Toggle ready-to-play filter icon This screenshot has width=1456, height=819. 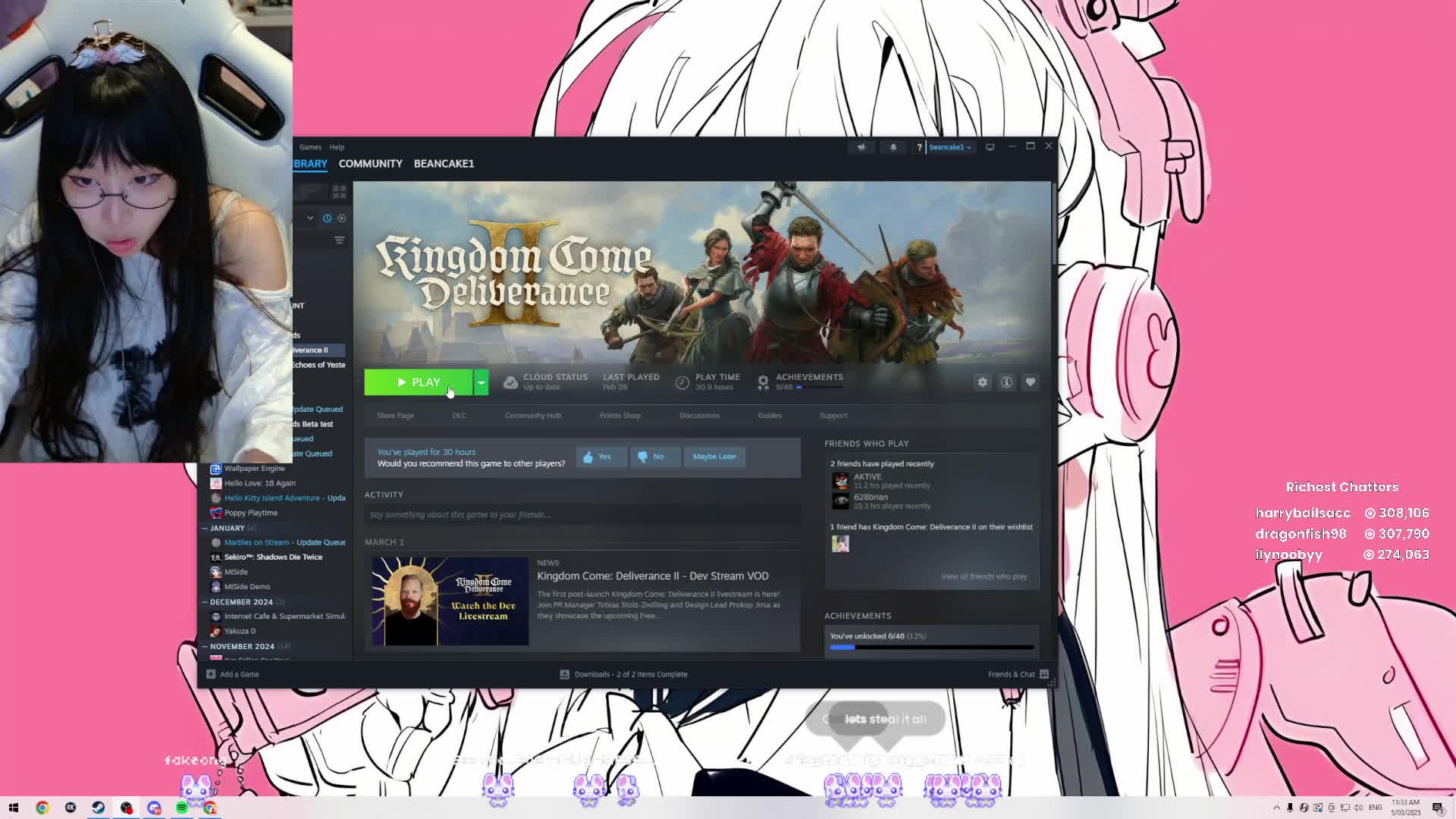pyautogui.click(x=342, y=218)
